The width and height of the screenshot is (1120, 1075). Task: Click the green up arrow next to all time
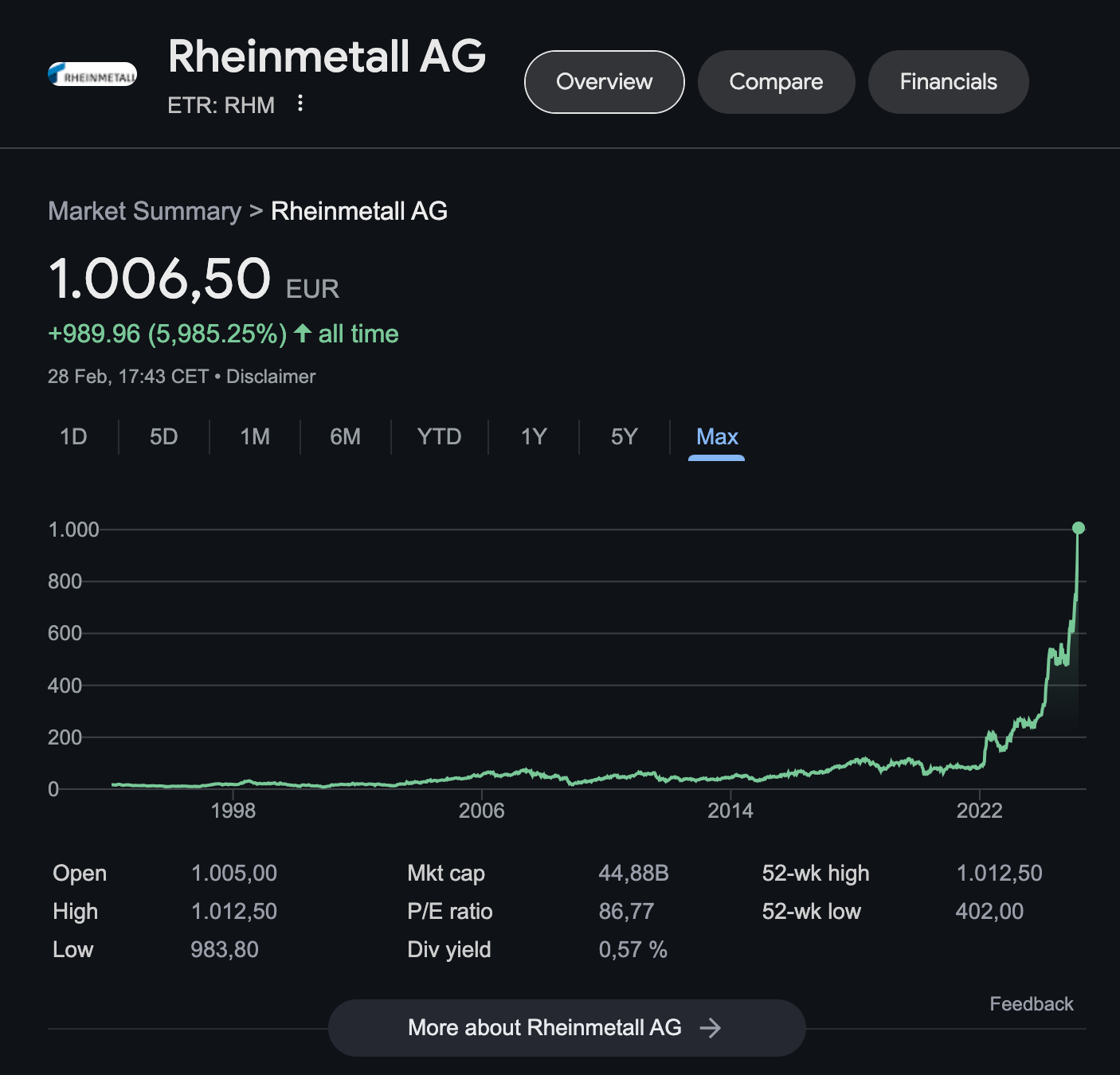[x=302, y=333]
